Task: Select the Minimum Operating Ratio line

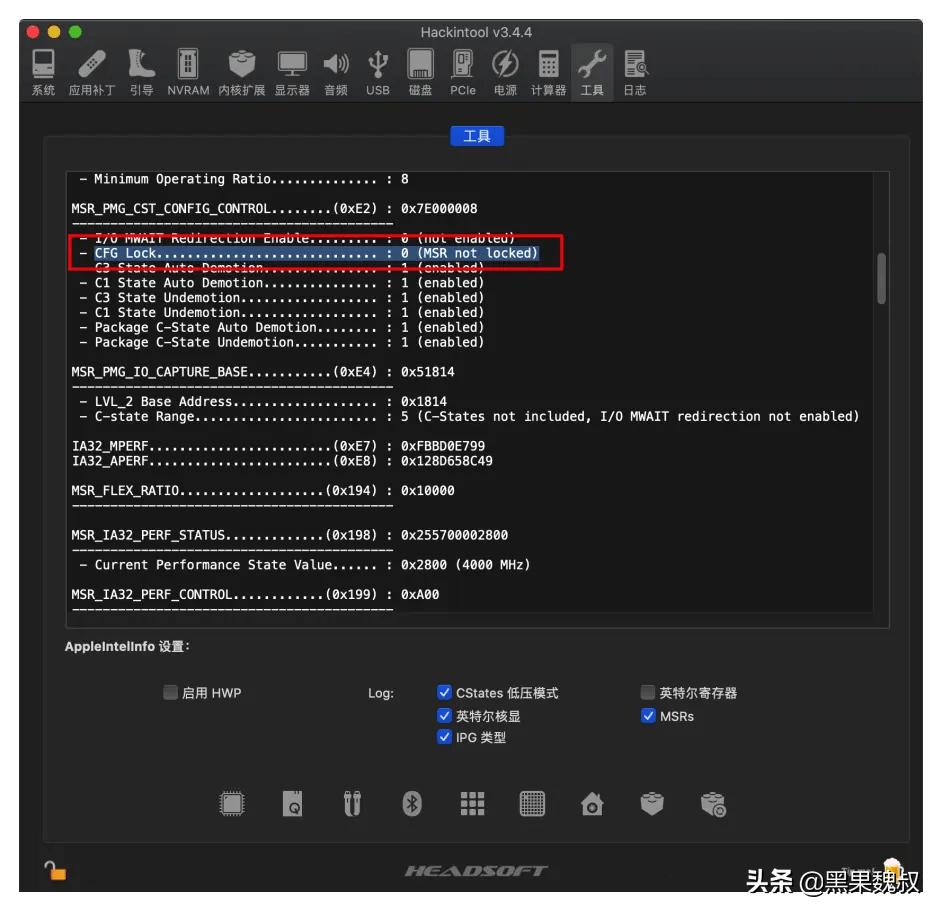Action: pos(244,179)
